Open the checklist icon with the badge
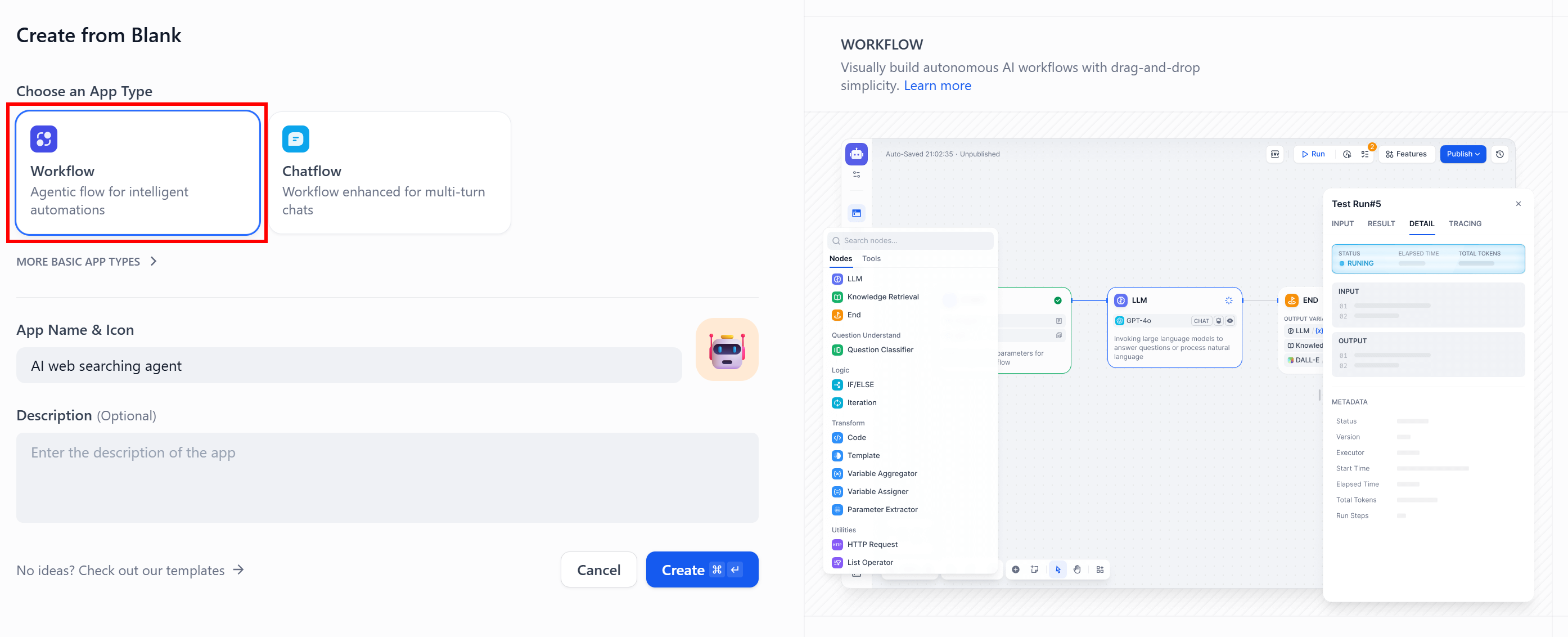 point(1366,154)
